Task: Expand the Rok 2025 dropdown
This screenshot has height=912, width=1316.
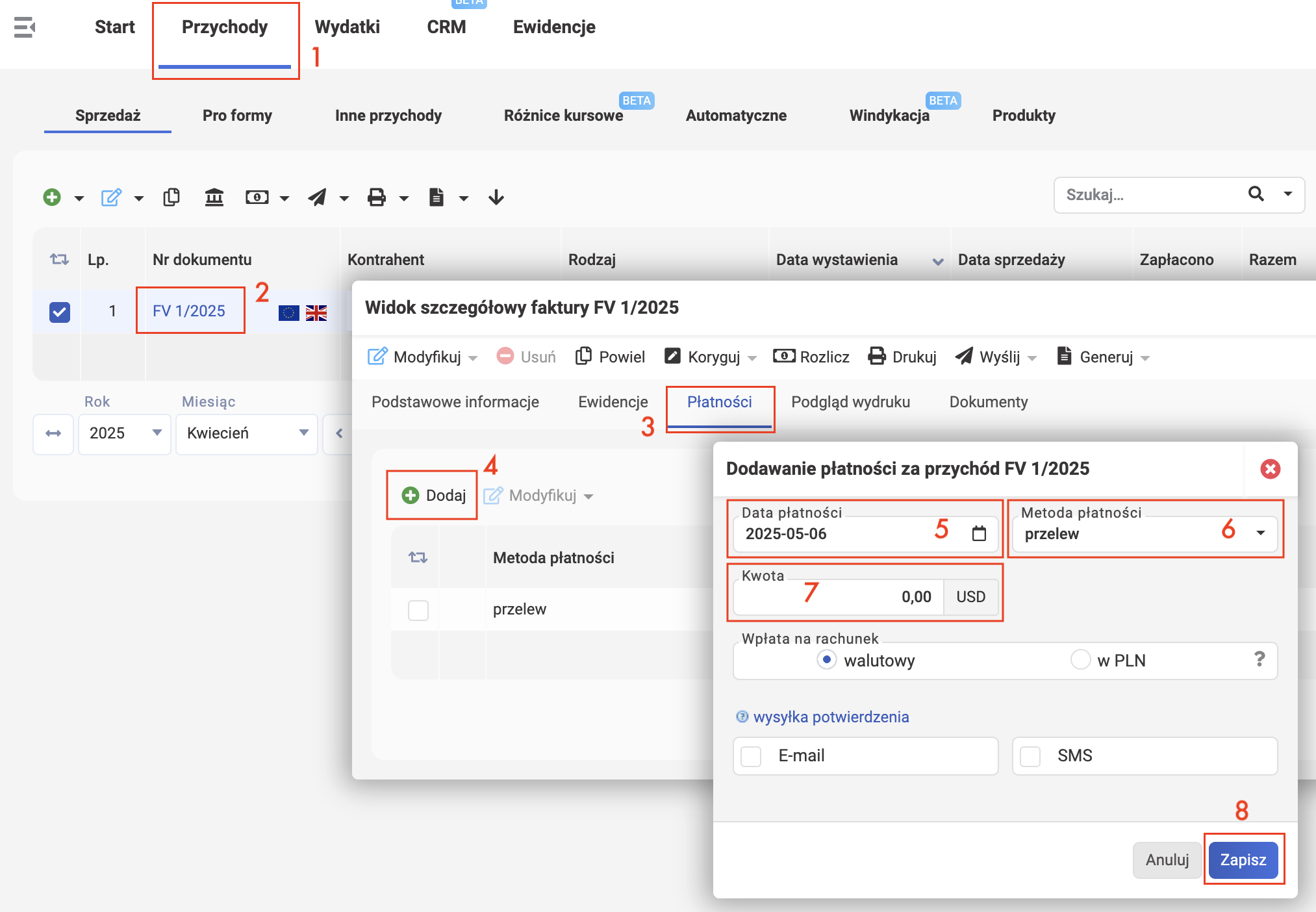Action: 125,433
